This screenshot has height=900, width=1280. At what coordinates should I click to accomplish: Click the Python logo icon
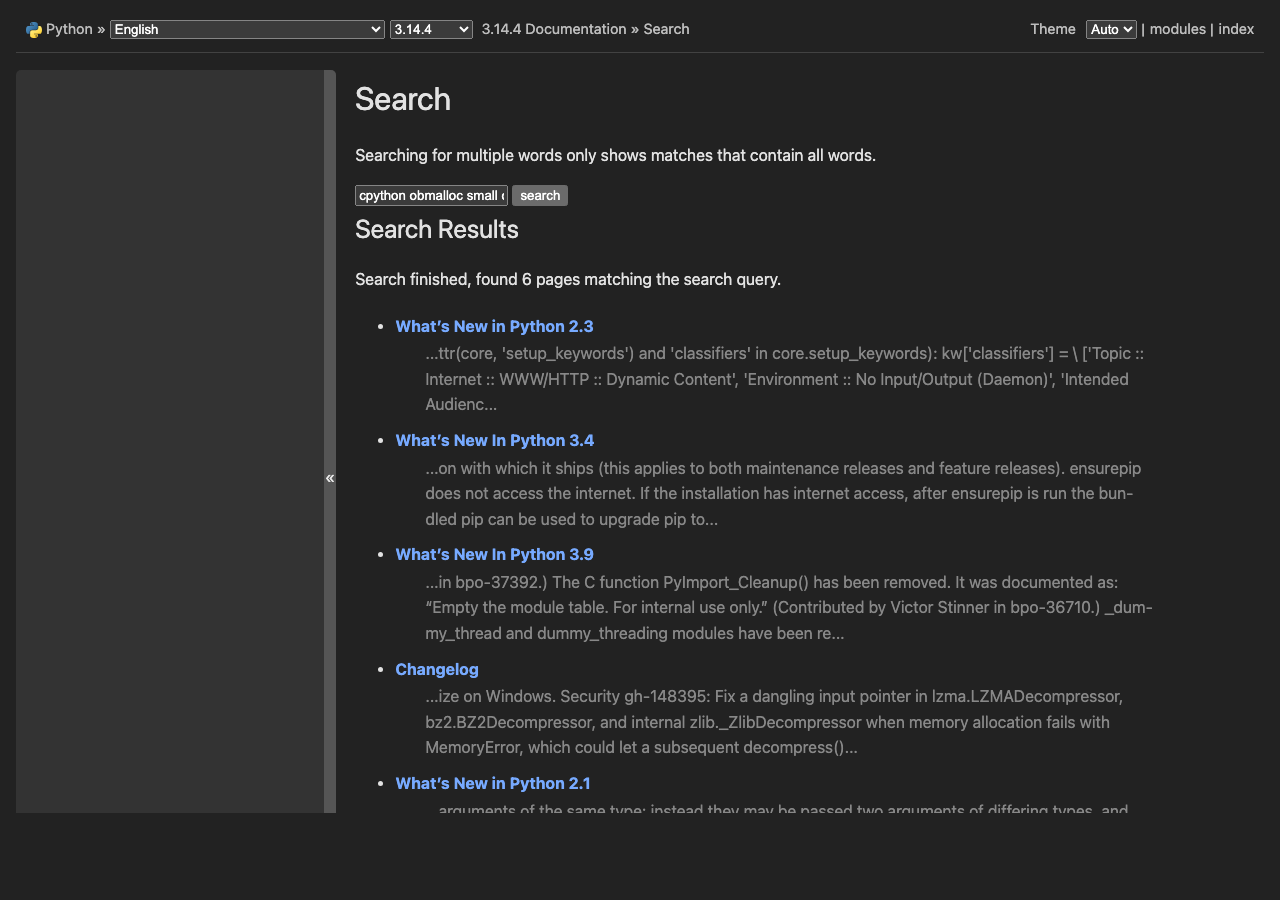tap(34, 30)
